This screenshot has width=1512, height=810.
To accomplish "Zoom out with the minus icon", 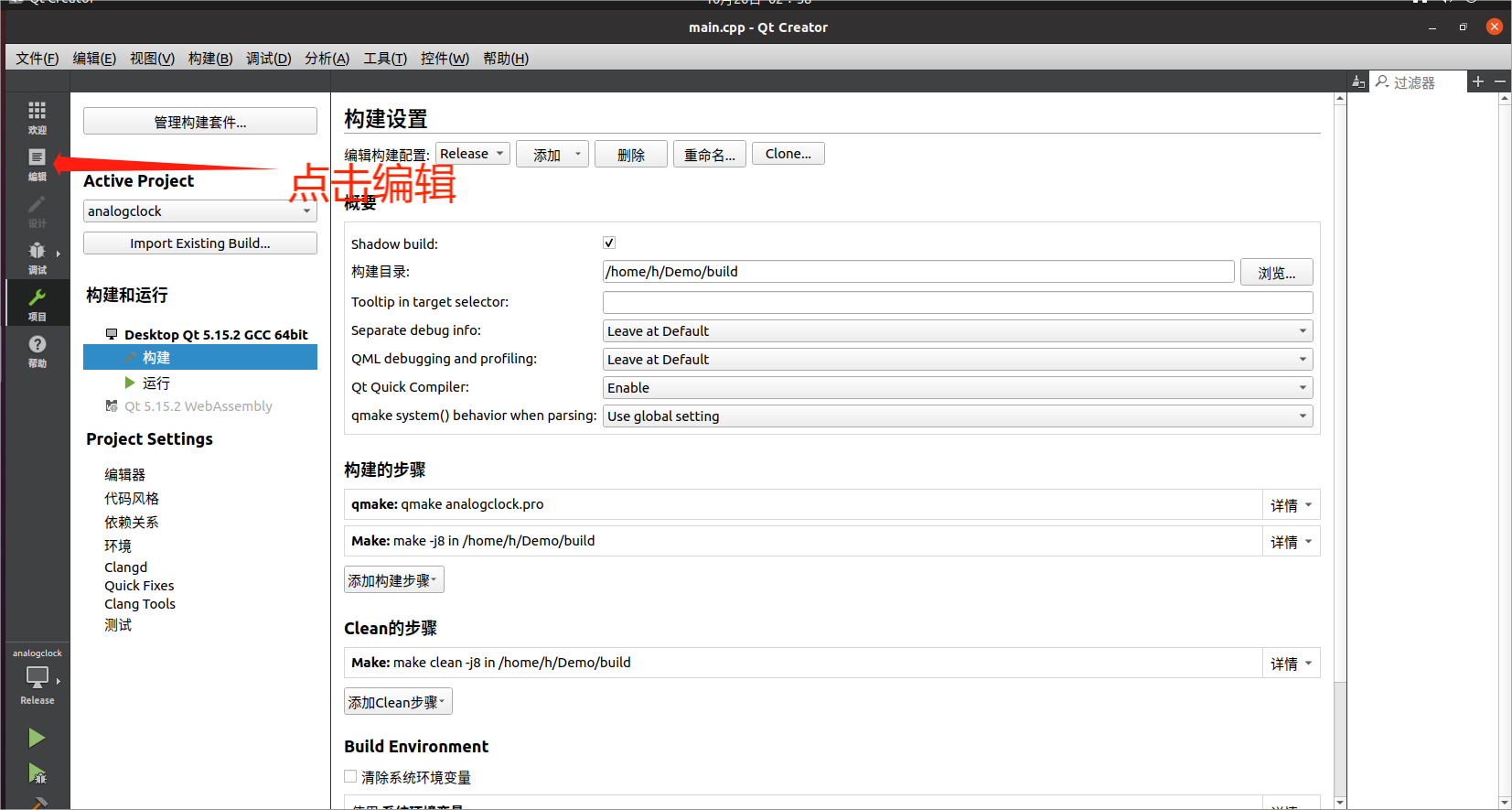I will click(x=1500, y=81).
